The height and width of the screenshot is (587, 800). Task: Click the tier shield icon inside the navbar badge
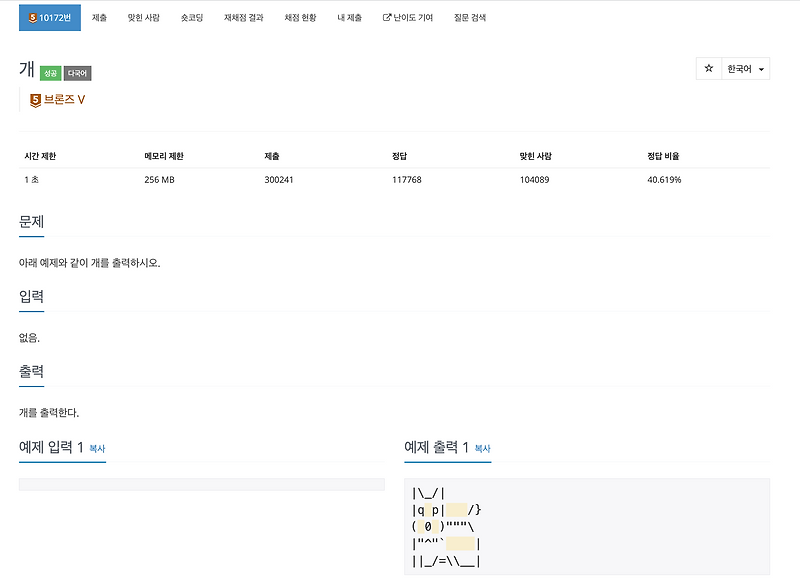[32, 17]
